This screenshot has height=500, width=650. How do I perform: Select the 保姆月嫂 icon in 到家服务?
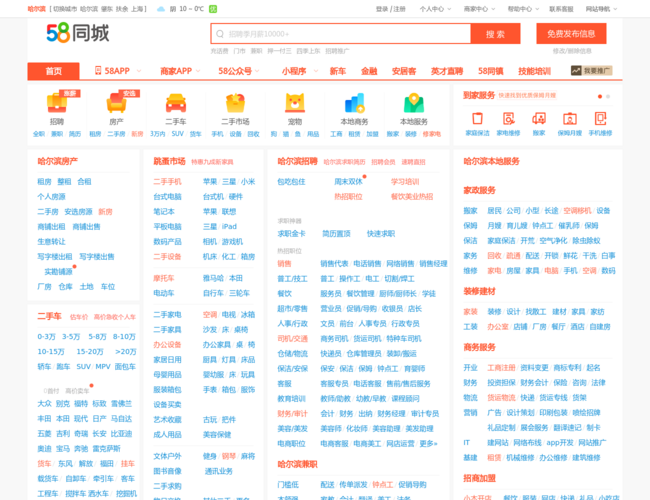point(570,119)
